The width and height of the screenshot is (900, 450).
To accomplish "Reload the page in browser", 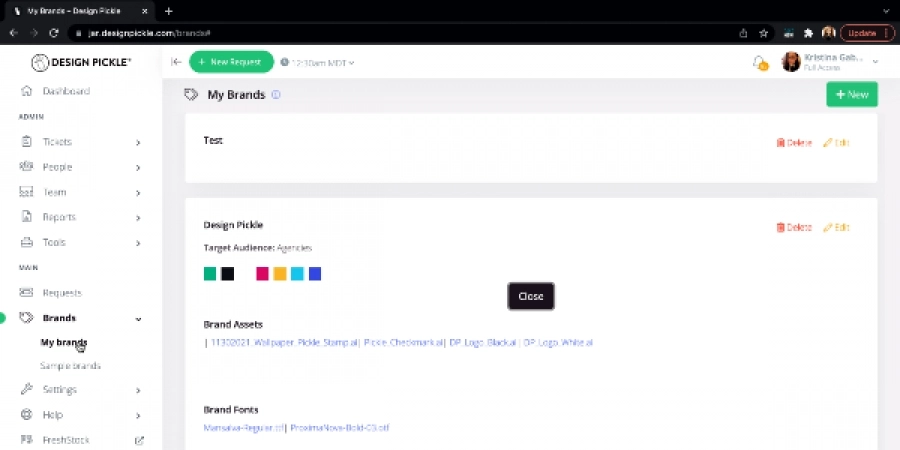I will pyautogui.click(x=54, y=33).
